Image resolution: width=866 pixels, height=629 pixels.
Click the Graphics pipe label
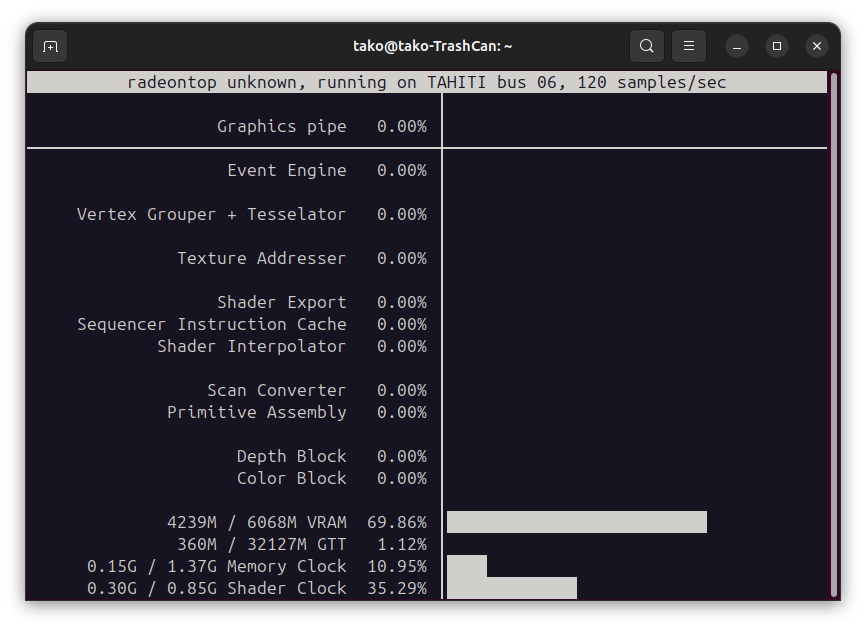pyautogui.click(x=282, y=126)
